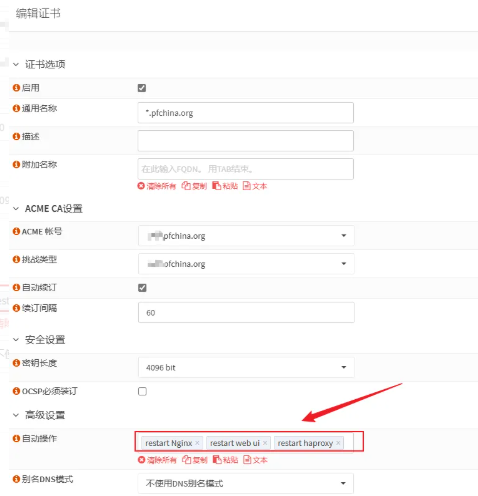Remove the restart web ui tag

click(265, 443)
